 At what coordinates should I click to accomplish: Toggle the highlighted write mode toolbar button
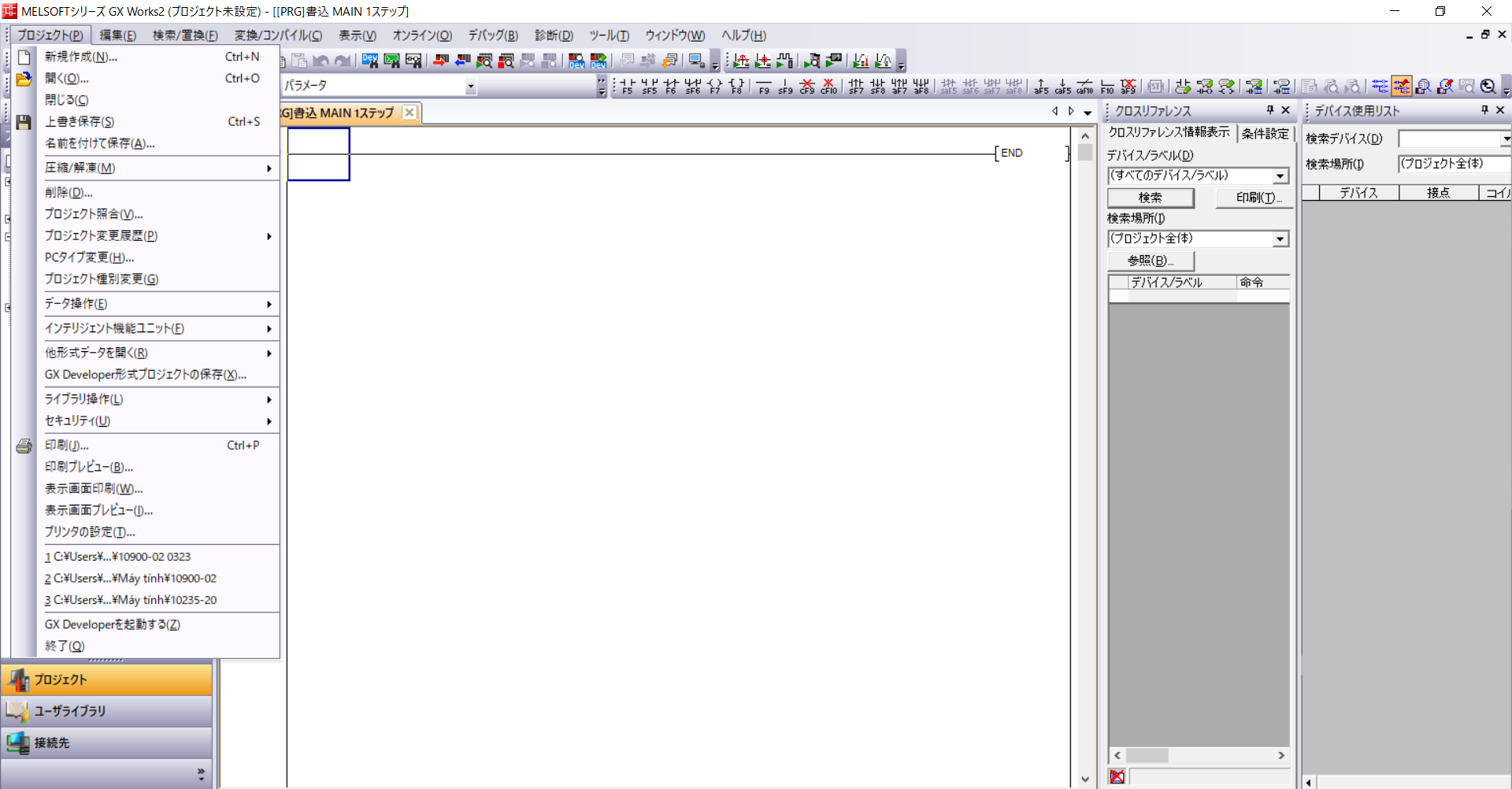(1402, 86)
